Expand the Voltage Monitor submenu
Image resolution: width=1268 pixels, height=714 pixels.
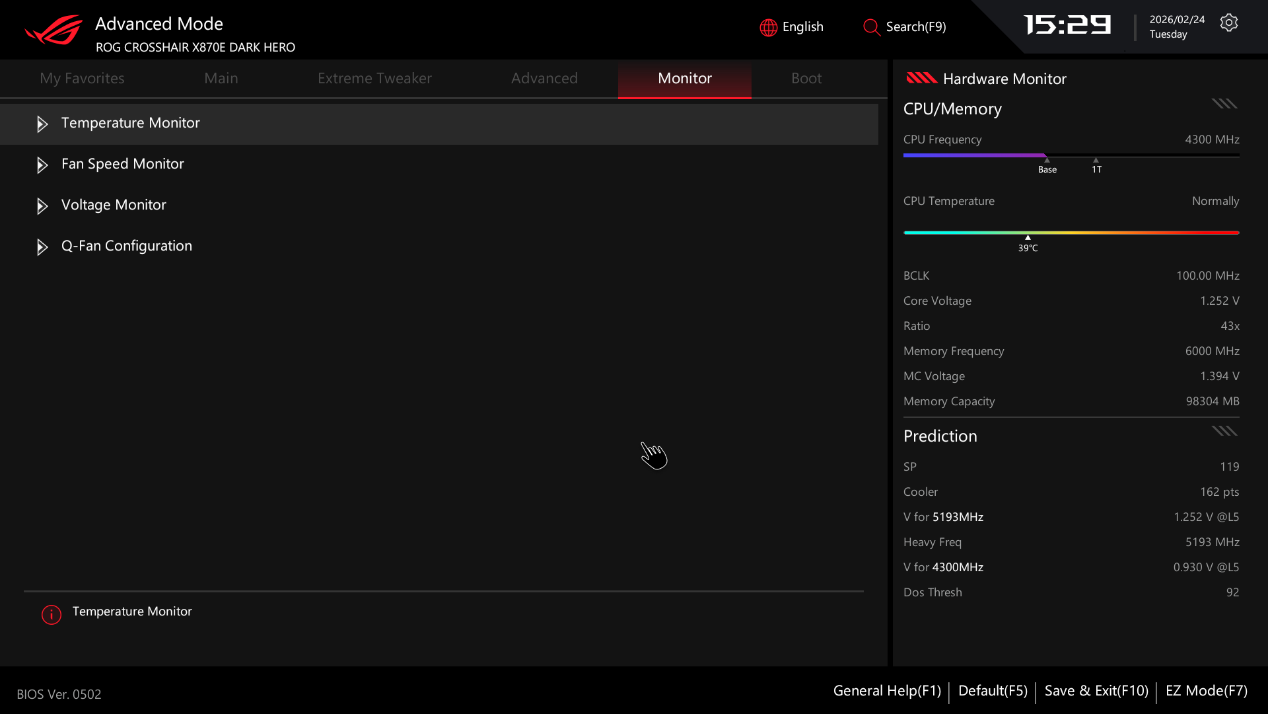[x=113, y=205]
